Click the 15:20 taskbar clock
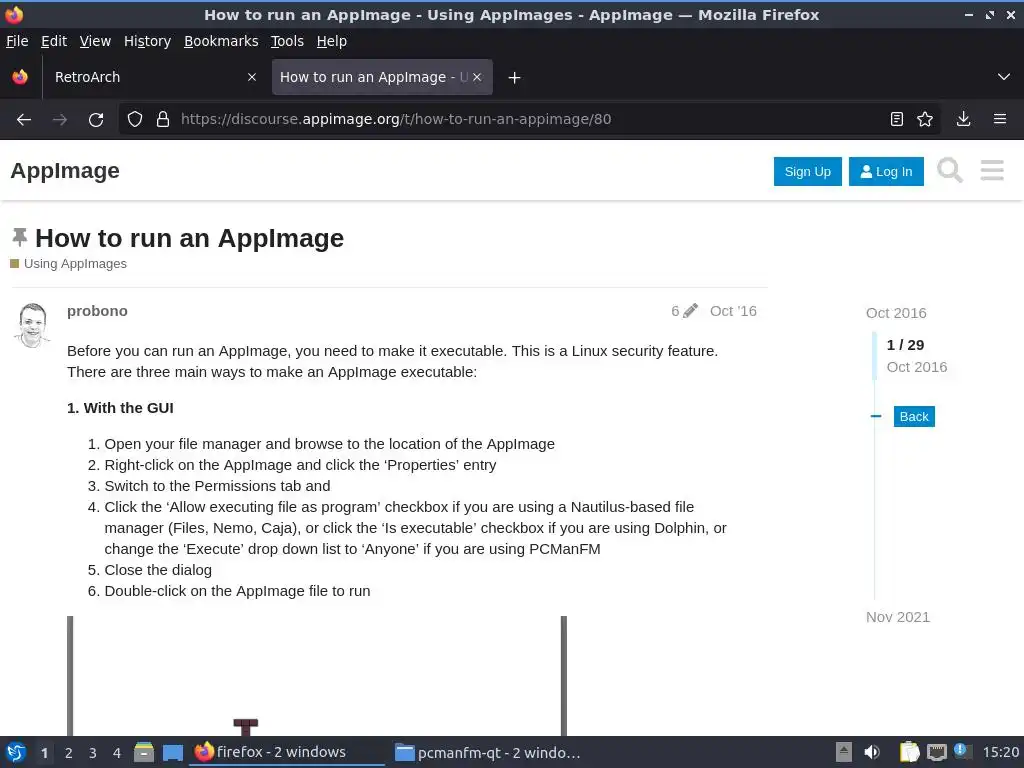Viewport: 1024px width, 768px height. tap(1000, 752)
